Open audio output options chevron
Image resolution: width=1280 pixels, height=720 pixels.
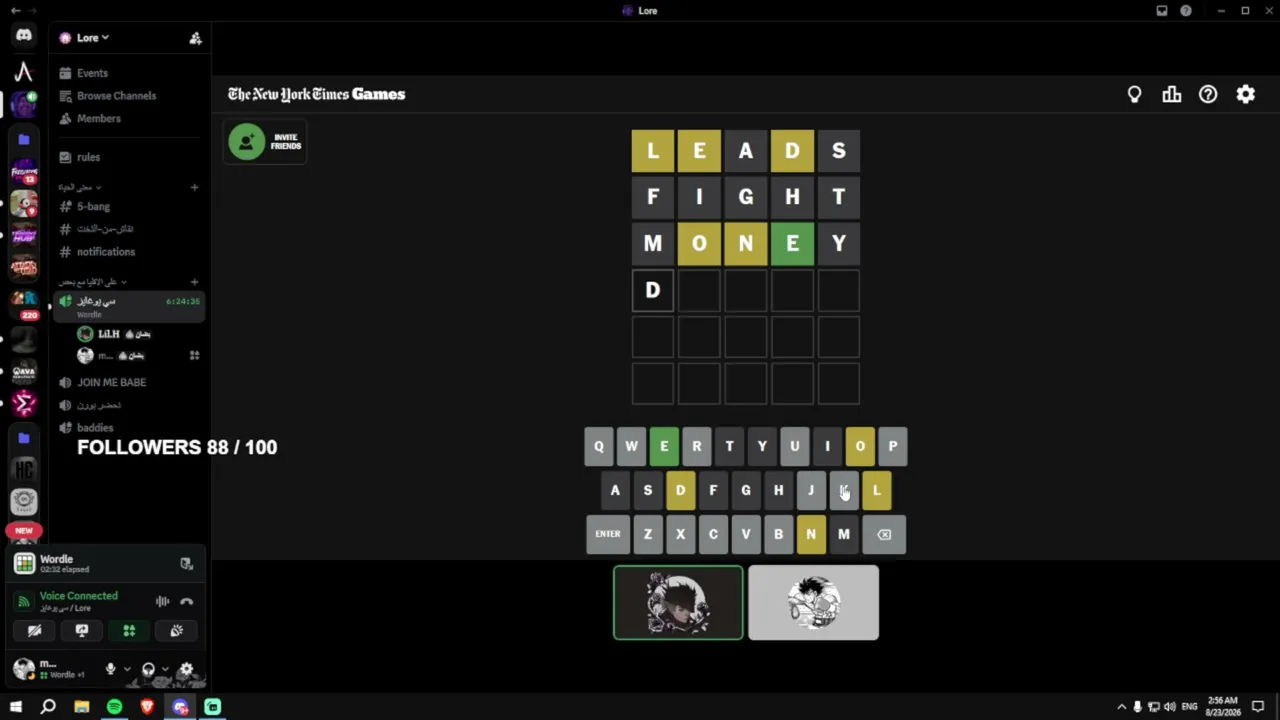coord(165,669)
